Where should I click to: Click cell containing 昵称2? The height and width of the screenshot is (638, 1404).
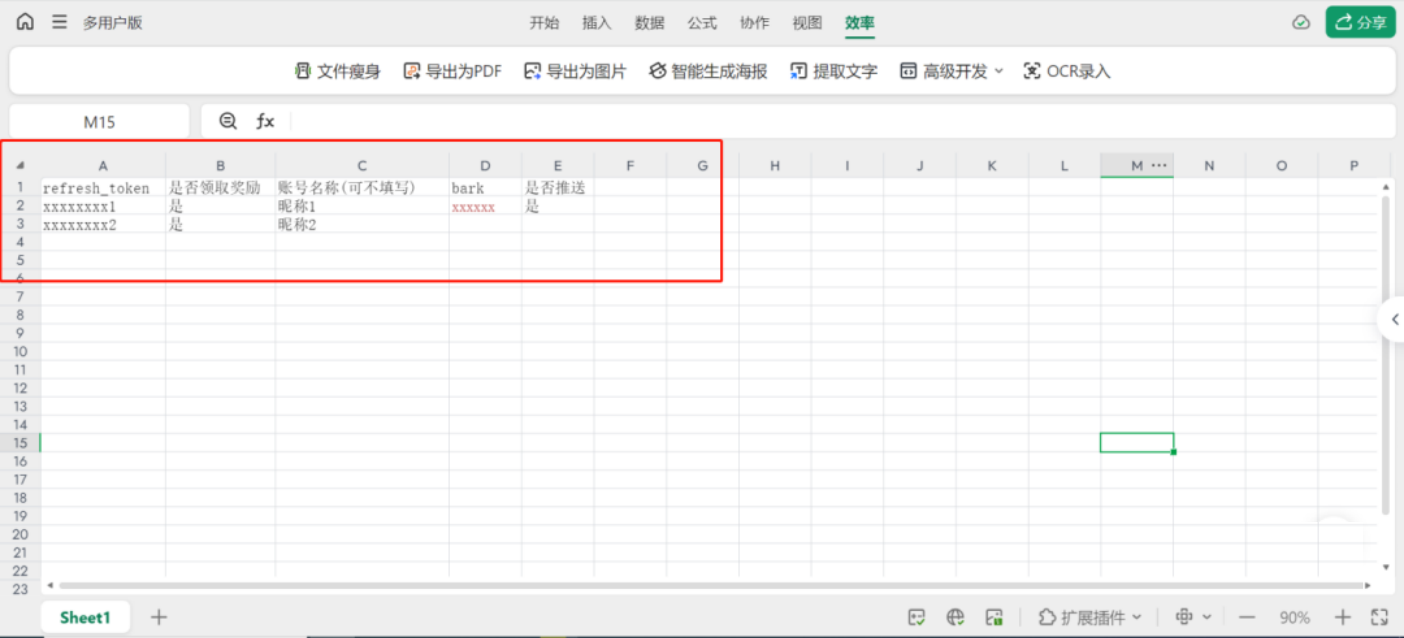[x=362, y=225]
